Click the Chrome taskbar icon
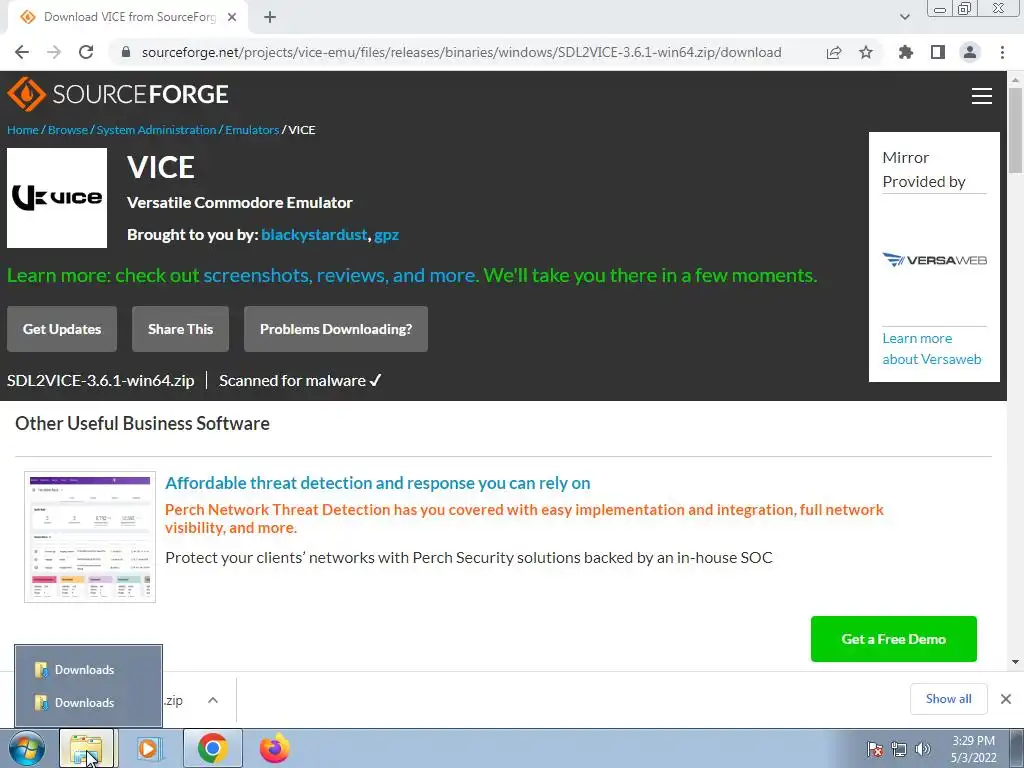1024x768 pixels. pyautogui.click(x=212, y=748)
